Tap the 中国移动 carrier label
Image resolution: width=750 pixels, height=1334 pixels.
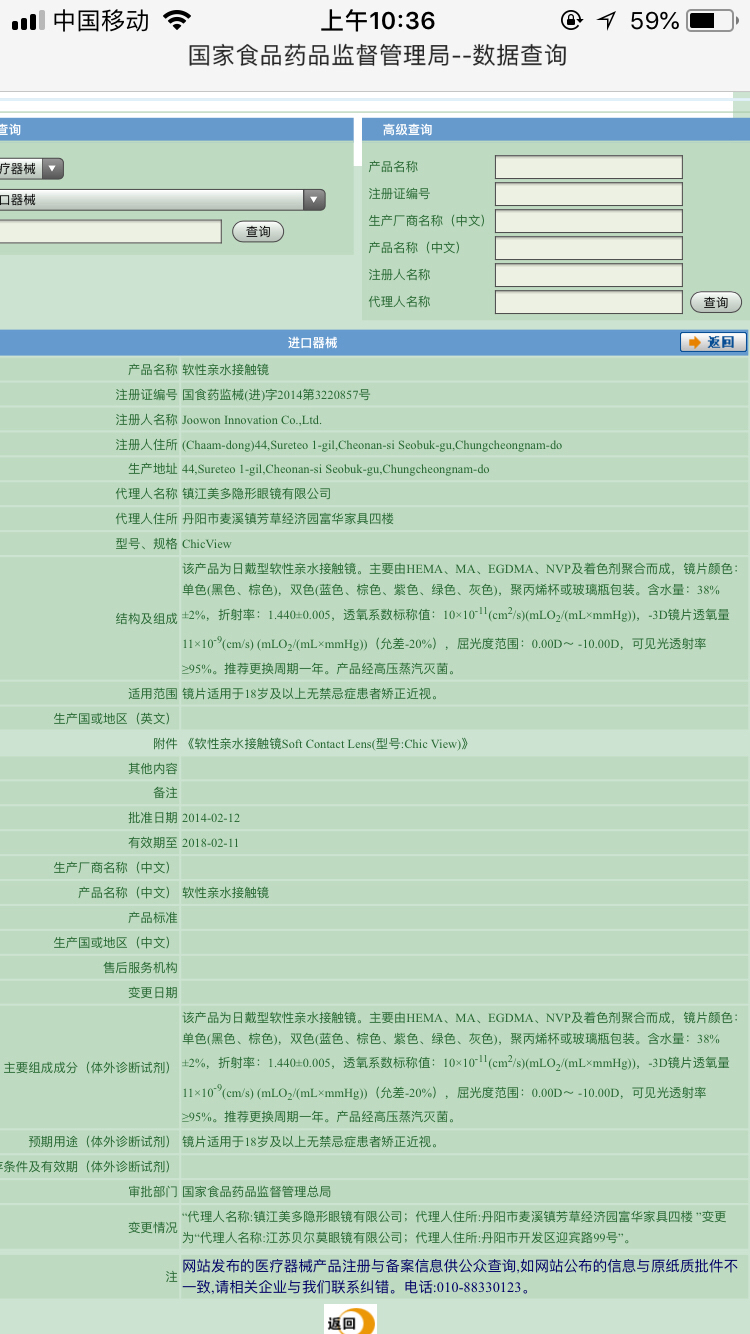[101, 20]
